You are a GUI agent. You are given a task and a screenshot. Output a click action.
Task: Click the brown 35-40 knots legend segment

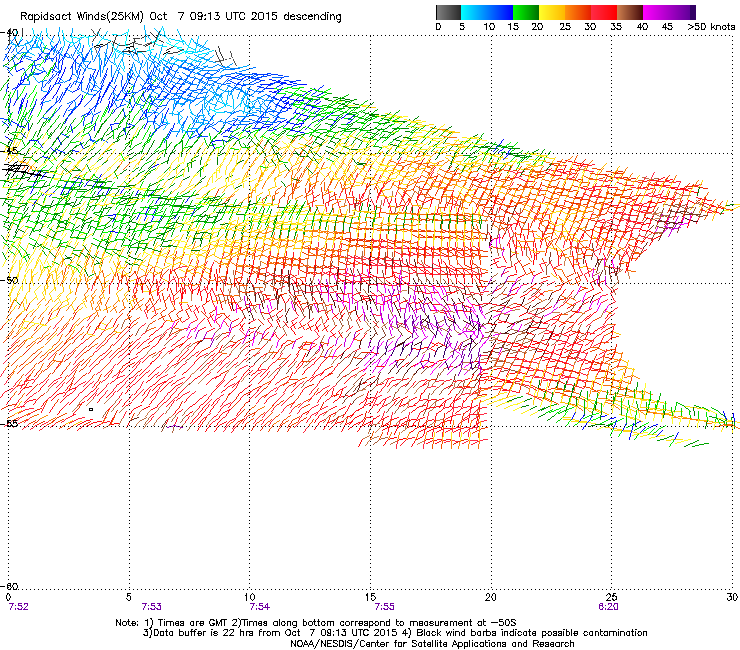tap(630, 12)
